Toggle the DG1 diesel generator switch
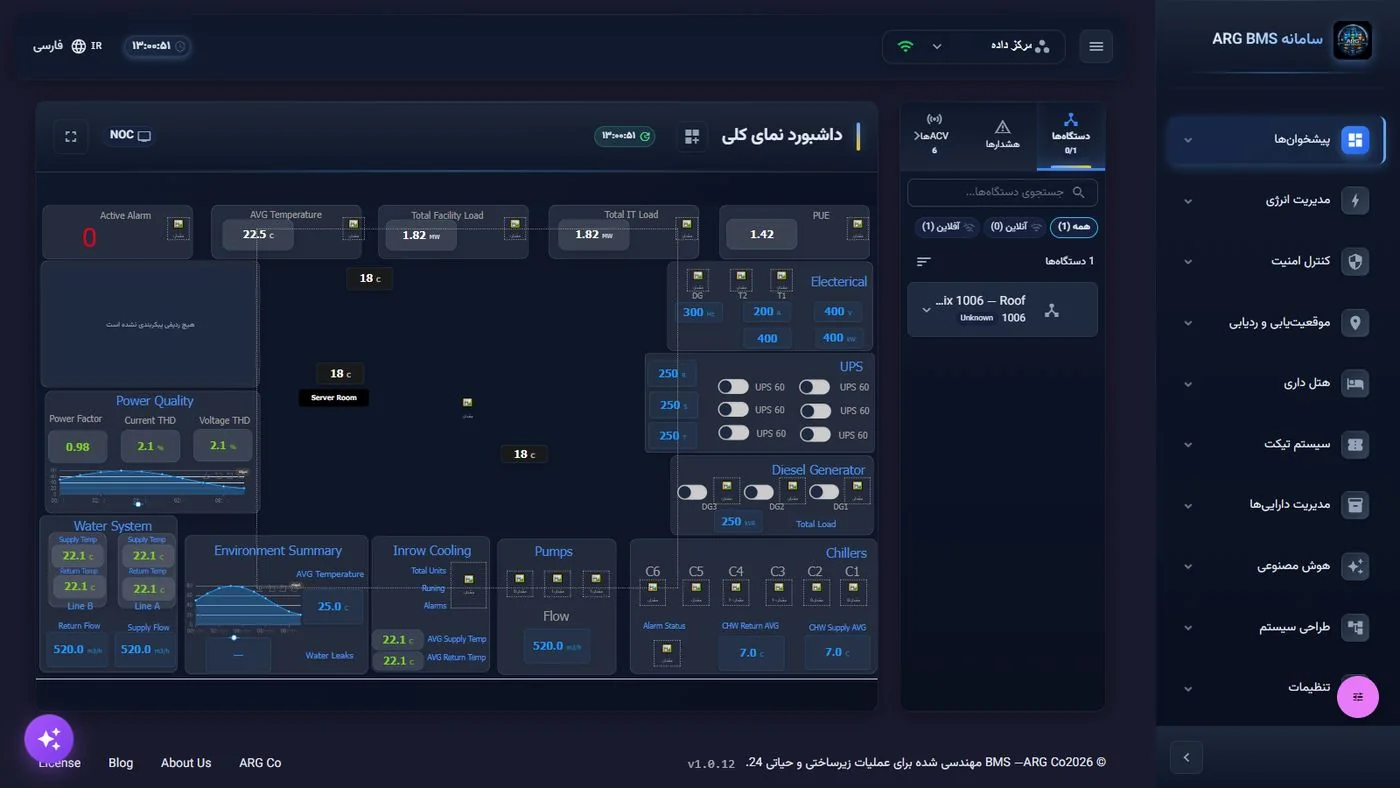The image size is (1400, 788). coord(824,492)
